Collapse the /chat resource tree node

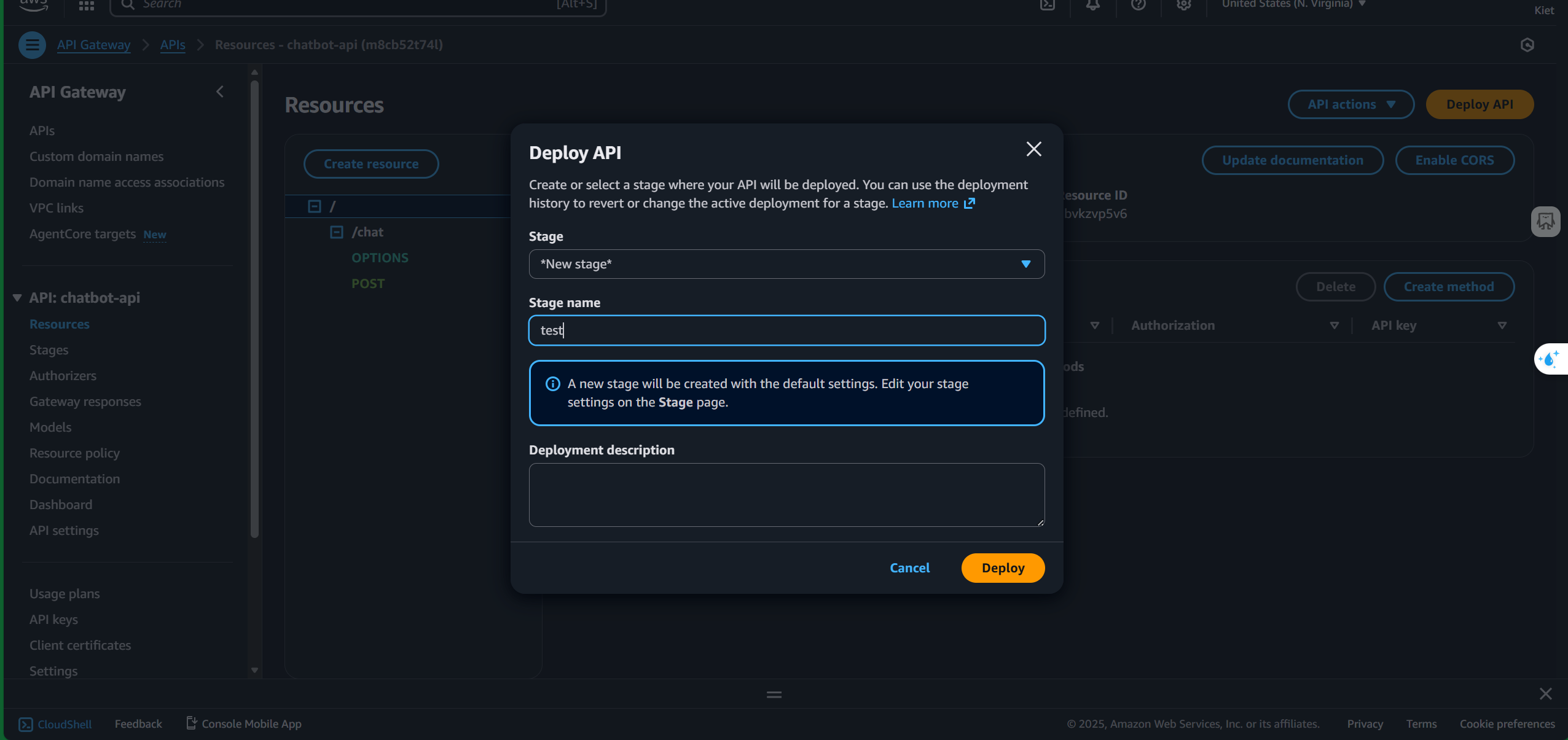pyautogui.click(x=336, y=232)
